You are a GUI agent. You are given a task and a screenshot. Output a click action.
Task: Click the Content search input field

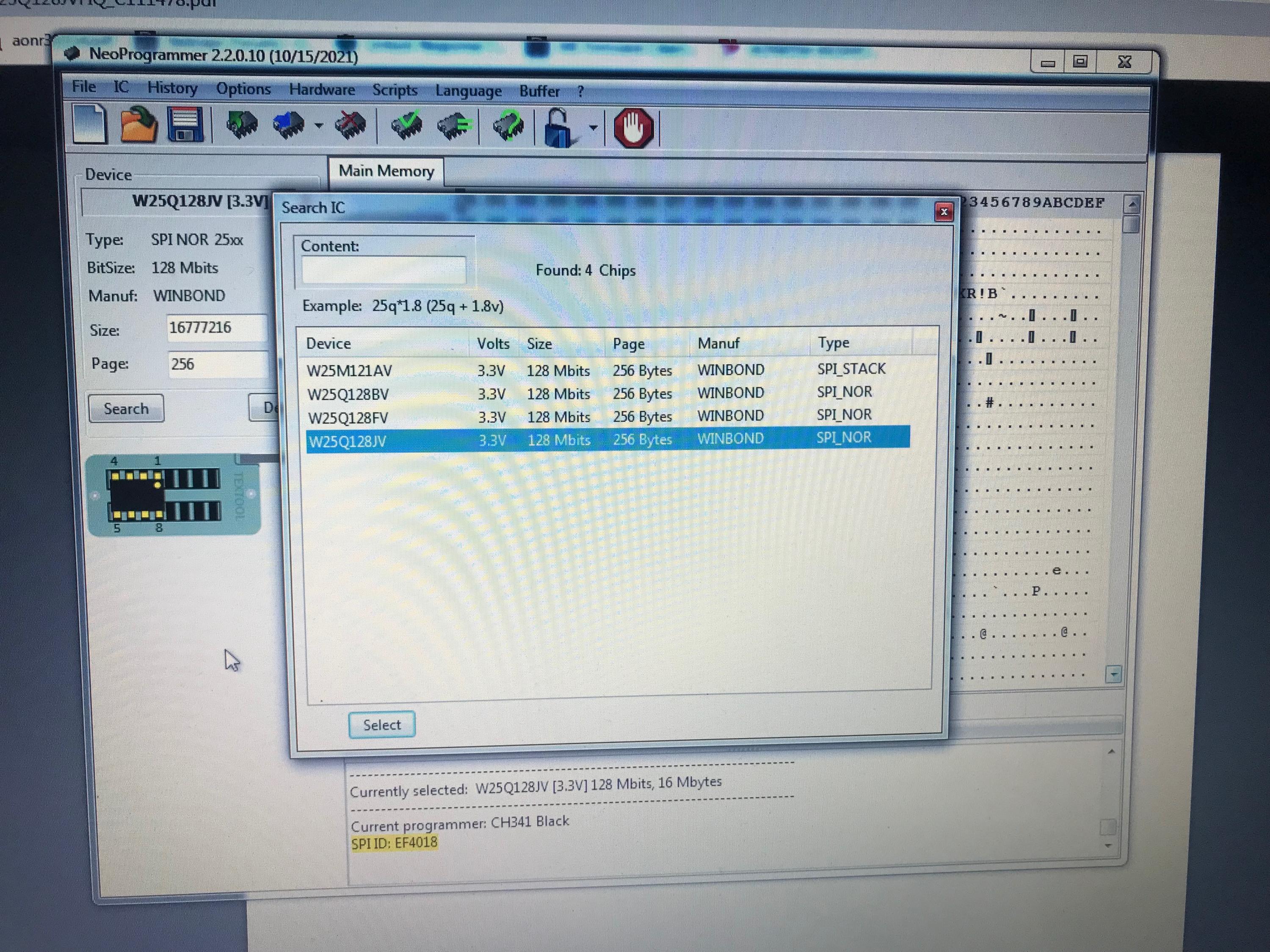click(384, 270)
